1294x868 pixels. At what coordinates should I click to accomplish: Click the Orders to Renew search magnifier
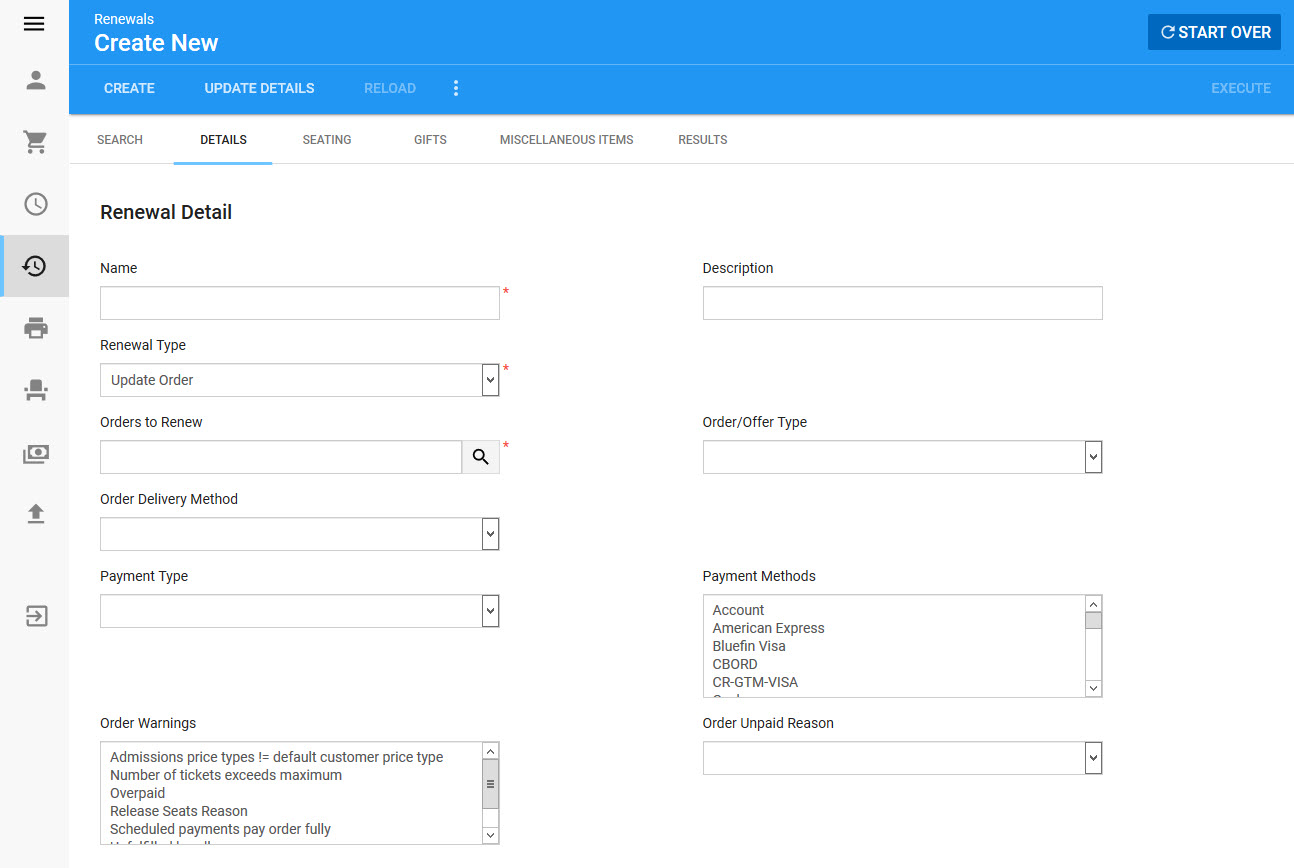(x=481, y=457)
